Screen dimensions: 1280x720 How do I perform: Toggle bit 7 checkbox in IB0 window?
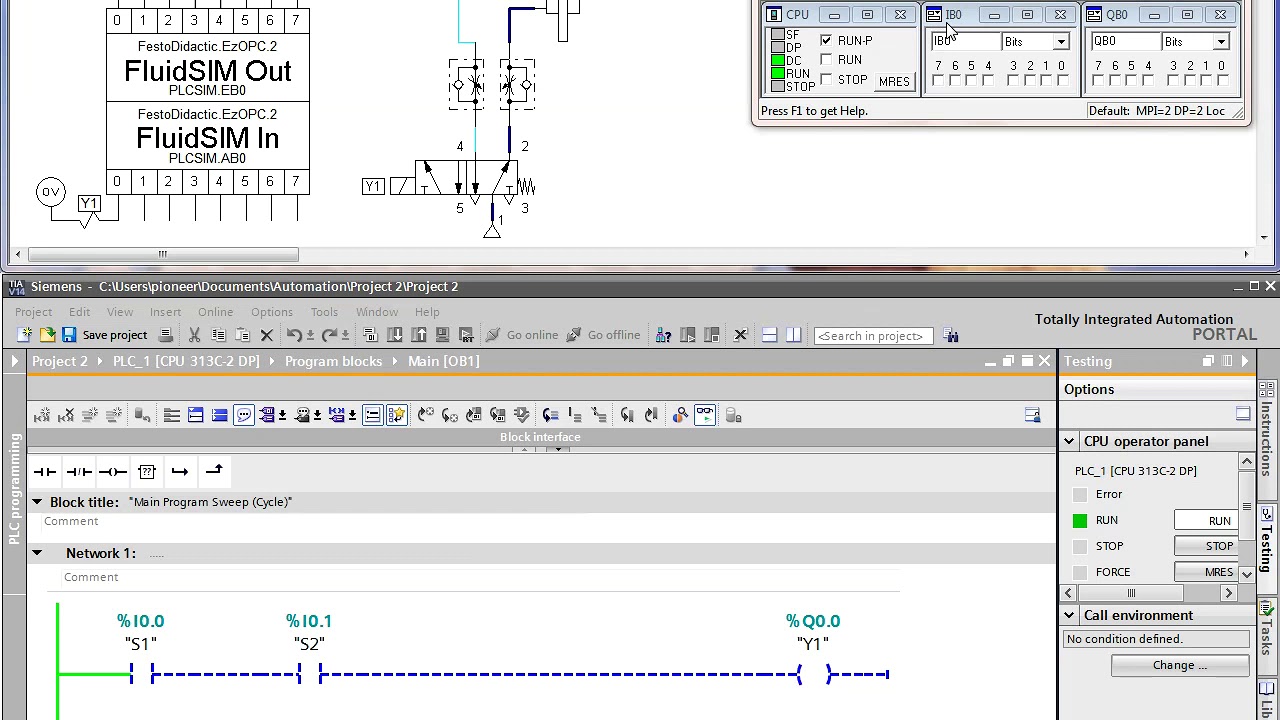click(x=938, y=81)
